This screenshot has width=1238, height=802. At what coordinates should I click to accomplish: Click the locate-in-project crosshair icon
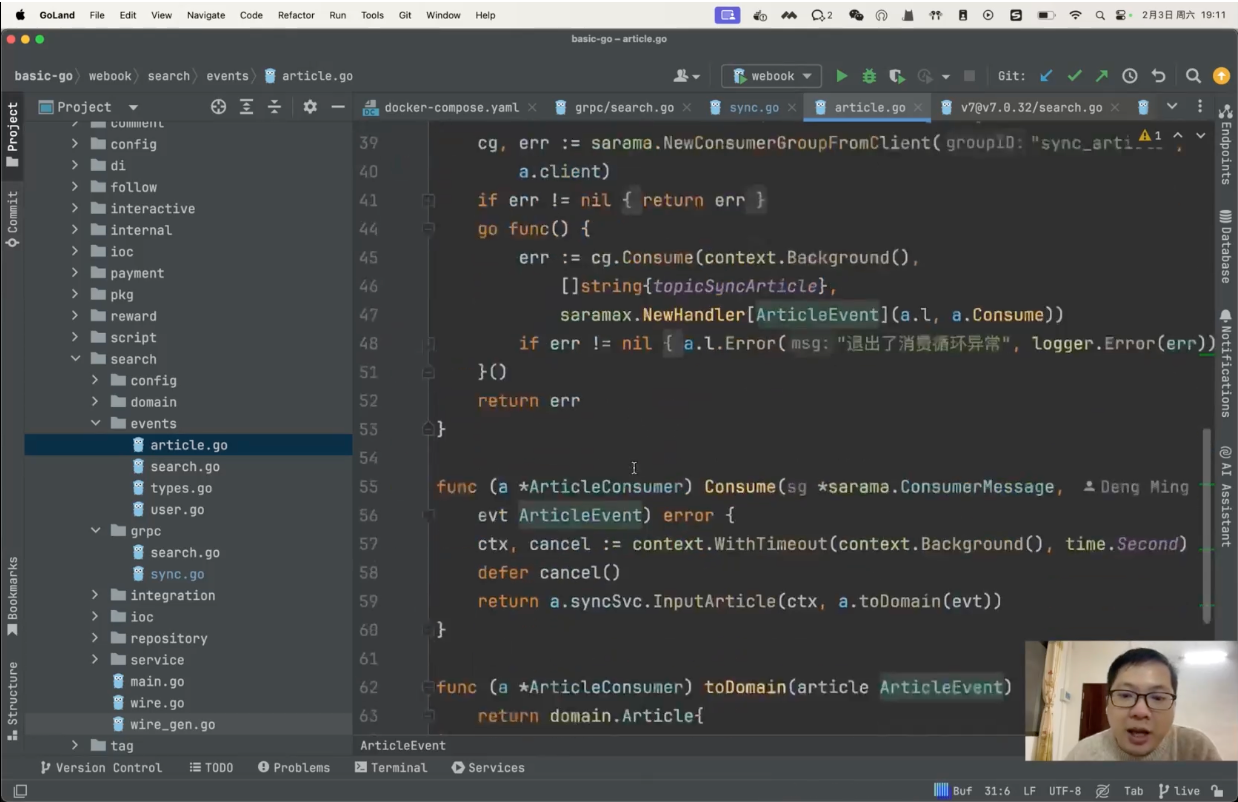coord(218,107)
